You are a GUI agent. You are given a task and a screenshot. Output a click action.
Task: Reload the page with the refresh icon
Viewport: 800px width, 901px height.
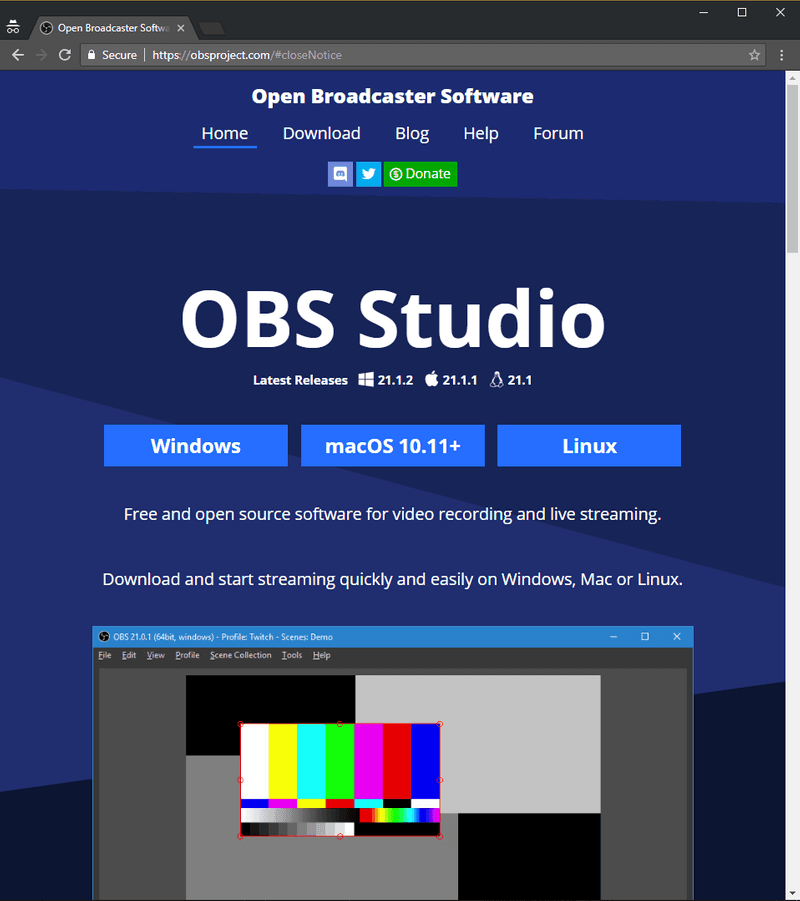[65, 55]
